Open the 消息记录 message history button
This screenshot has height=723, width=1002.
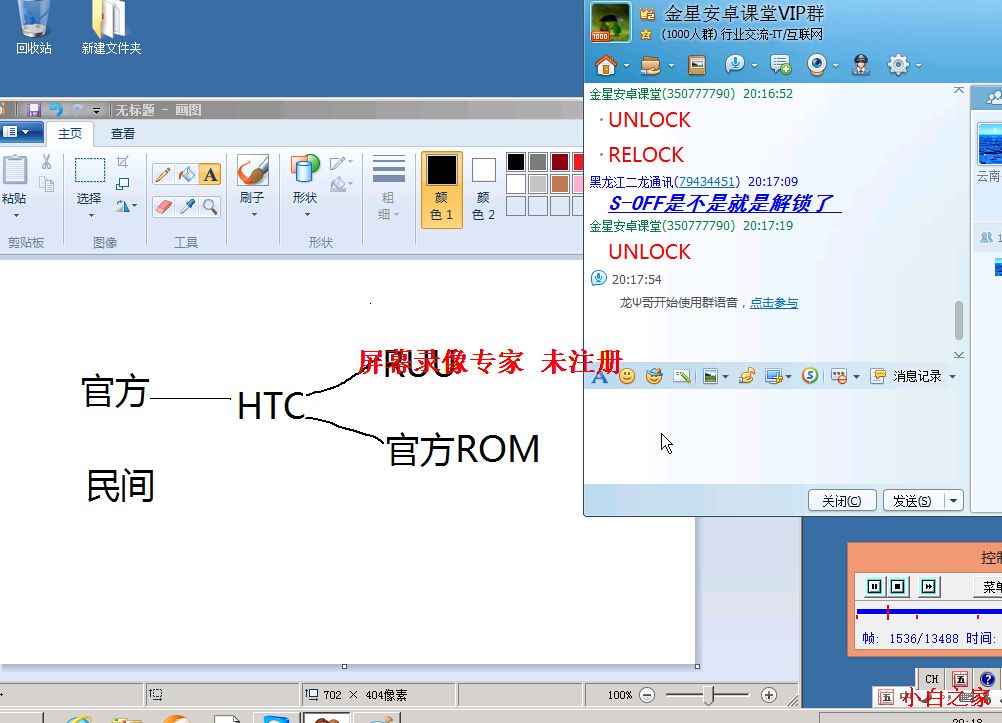pyautogui.click(x=906, y=377)
